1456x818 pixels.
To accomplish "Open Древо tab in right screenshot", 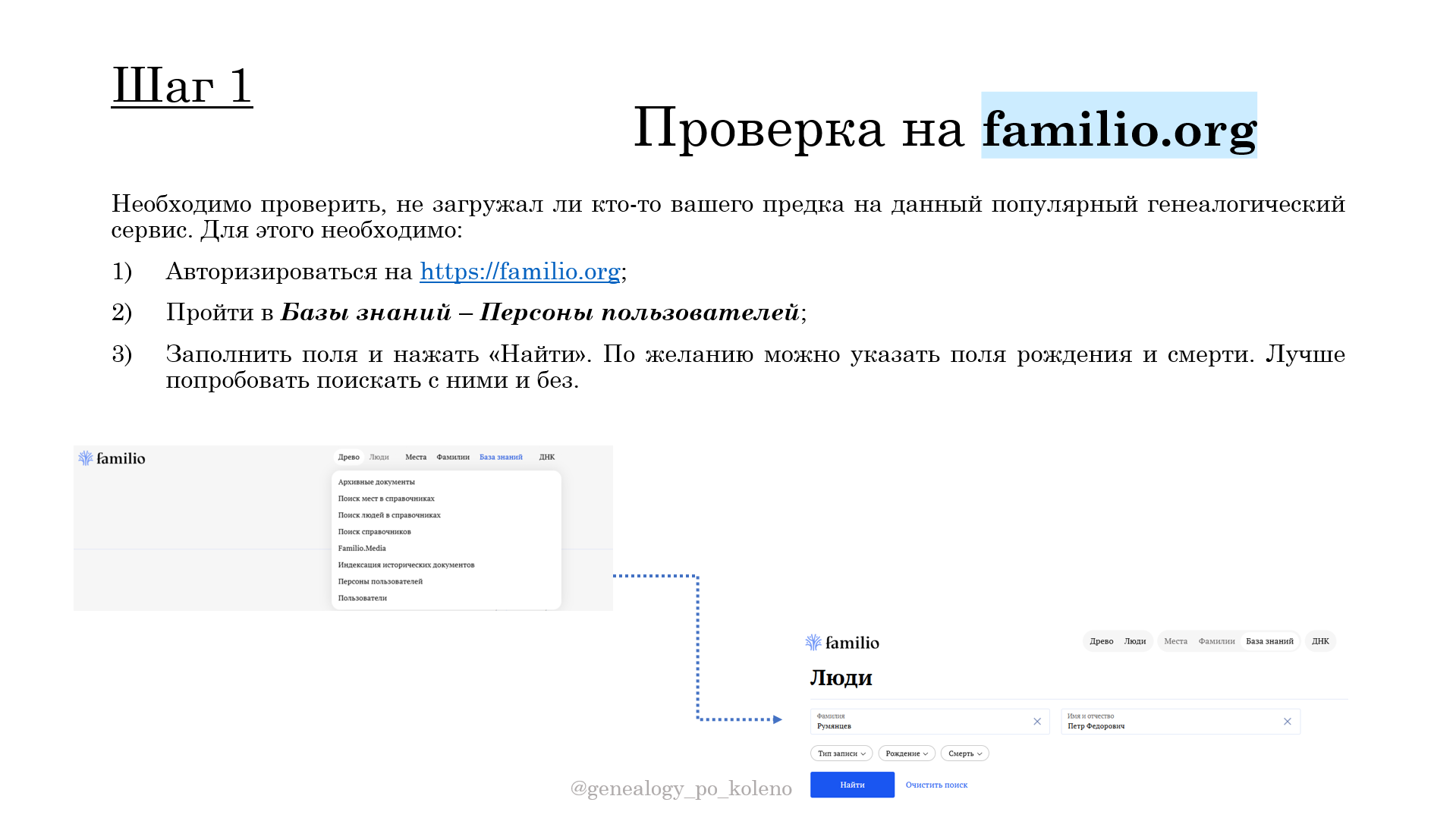I will (x=1102, y=641).
